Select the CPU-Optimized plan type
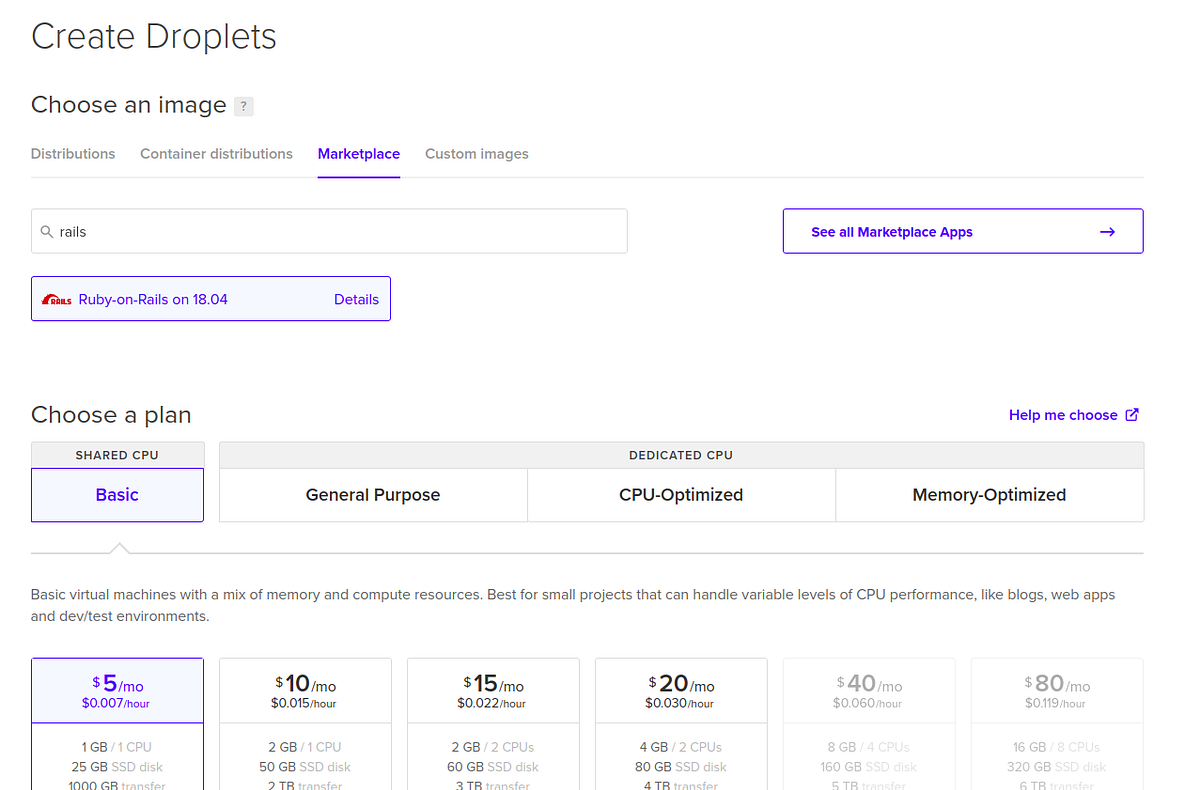Screen dimensions: 1200x790 (x=681, y=494)
